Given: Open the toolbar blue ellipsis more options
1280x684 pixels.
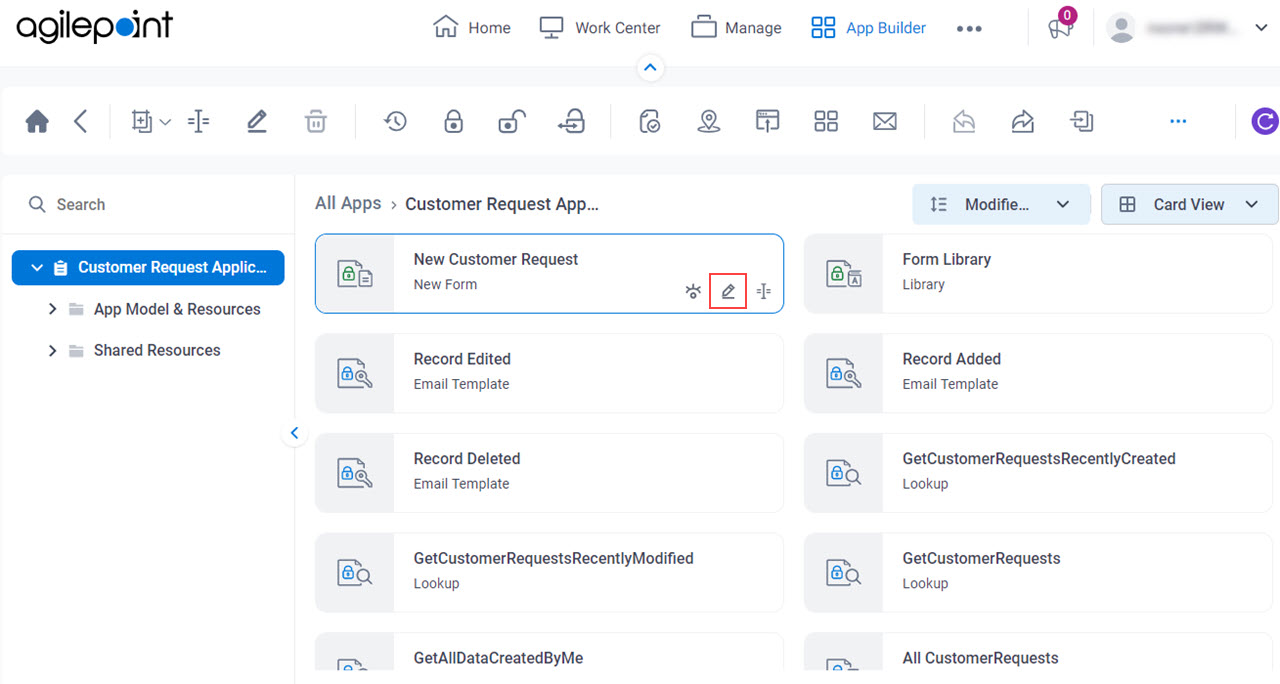Looking at the screenshot, I should click(x=1178, y=122).
